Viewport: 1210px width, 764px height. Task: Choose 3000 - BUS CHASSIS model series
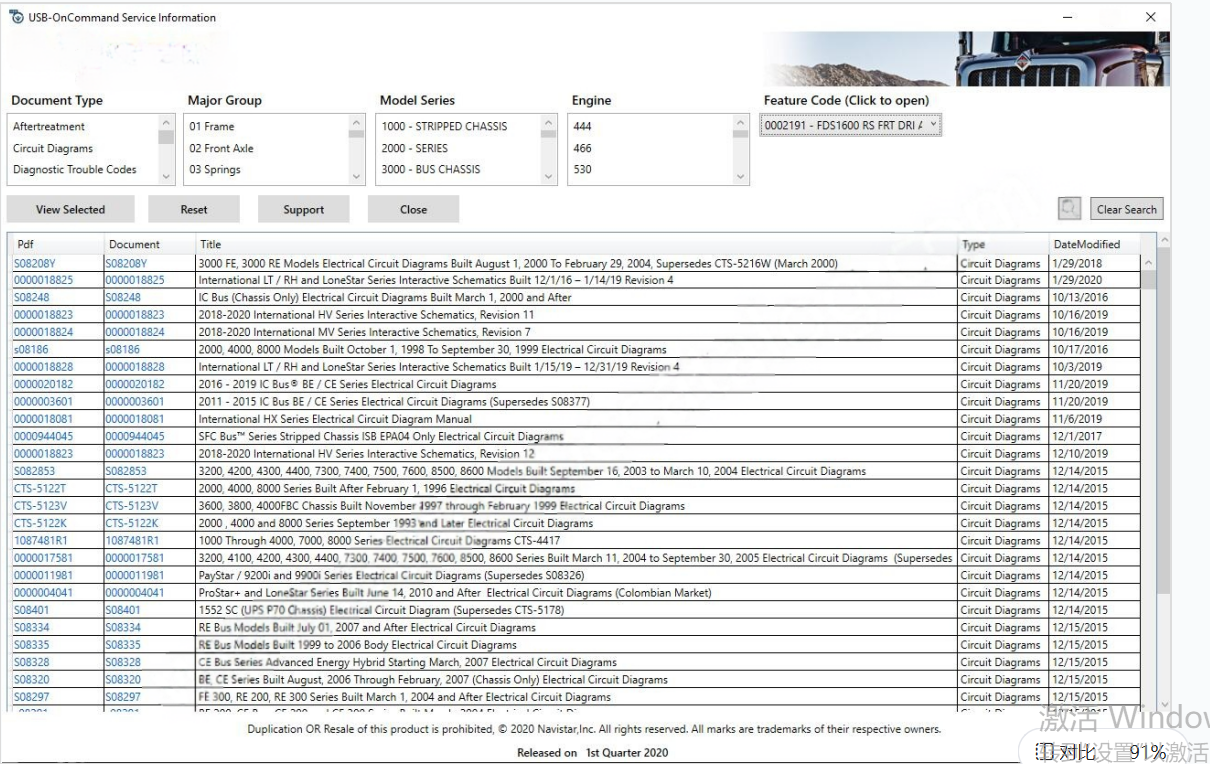tap(430, 169)
